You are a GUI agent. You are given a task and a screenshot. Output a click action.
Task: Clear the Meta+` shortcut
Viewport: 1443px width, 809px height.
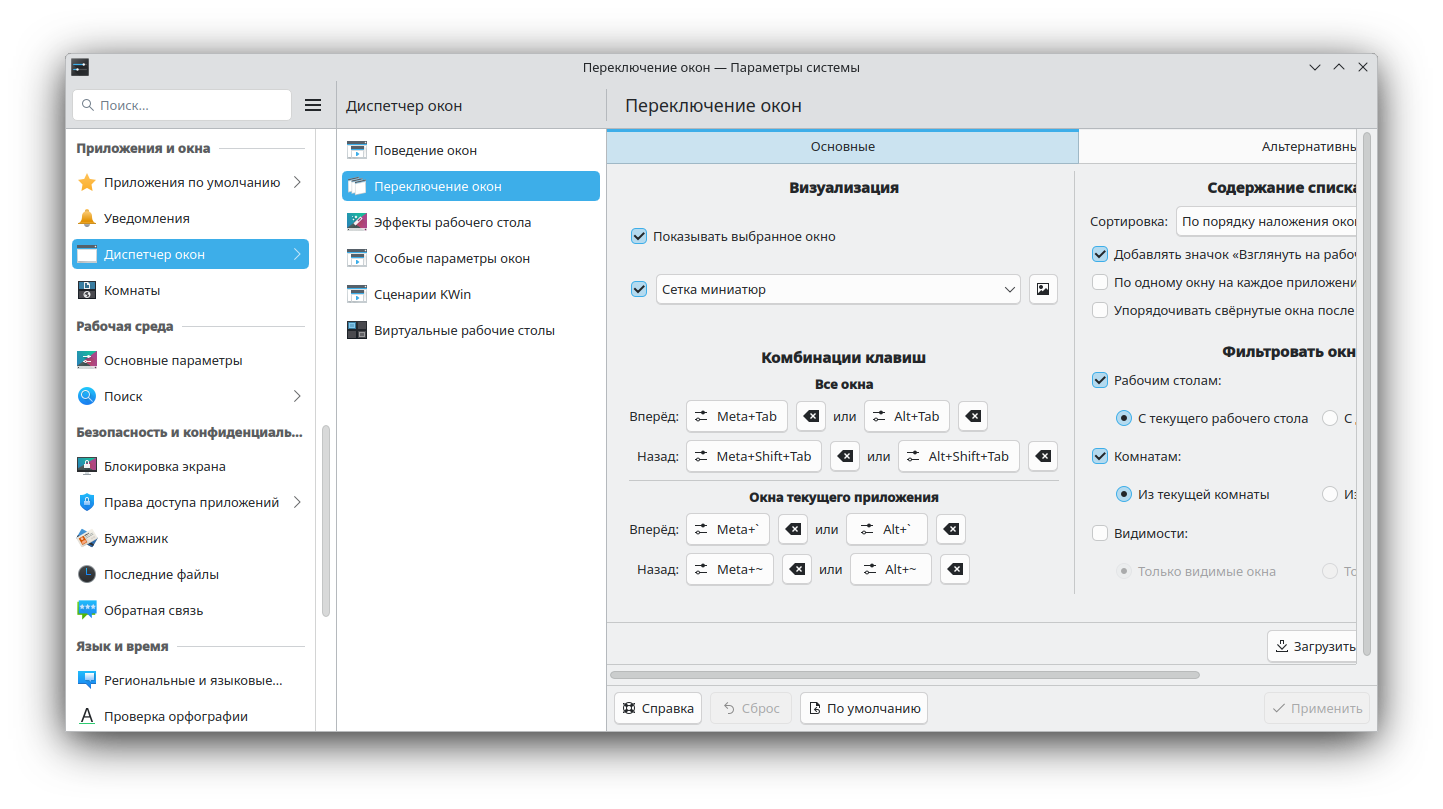pyautogui.click(x=793, y=529)
